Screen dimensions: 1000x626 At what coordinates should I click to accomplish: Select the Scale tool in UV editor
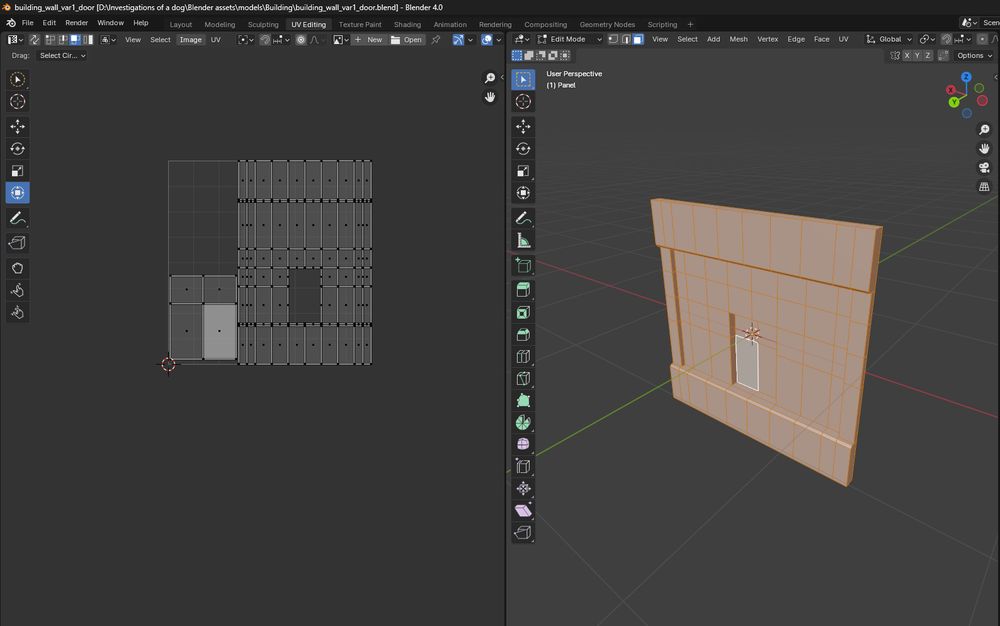[17, 171]
